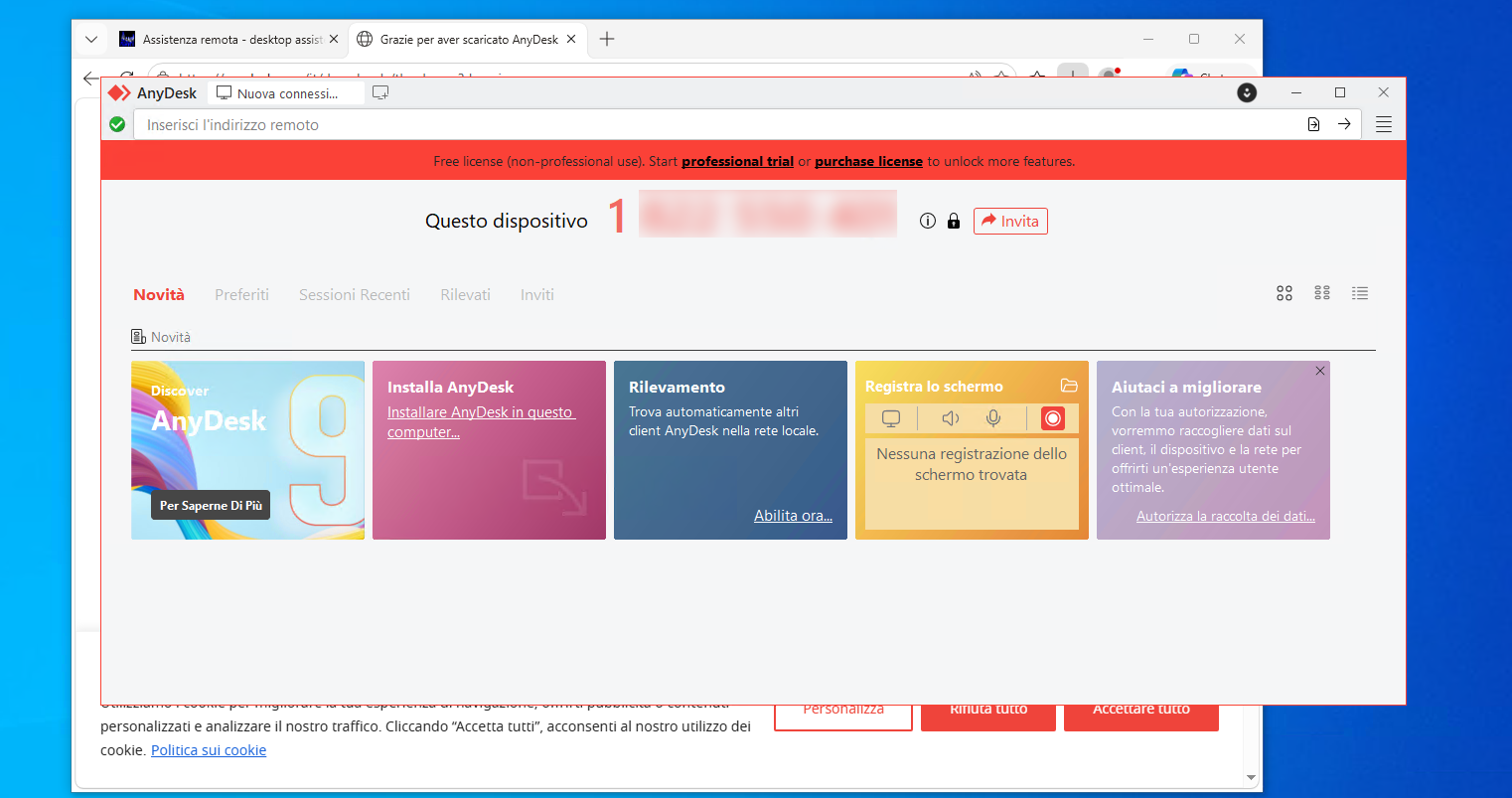1512x798 pixels.
Task: Toggle speaker audio recording
Action: (951, 418)
